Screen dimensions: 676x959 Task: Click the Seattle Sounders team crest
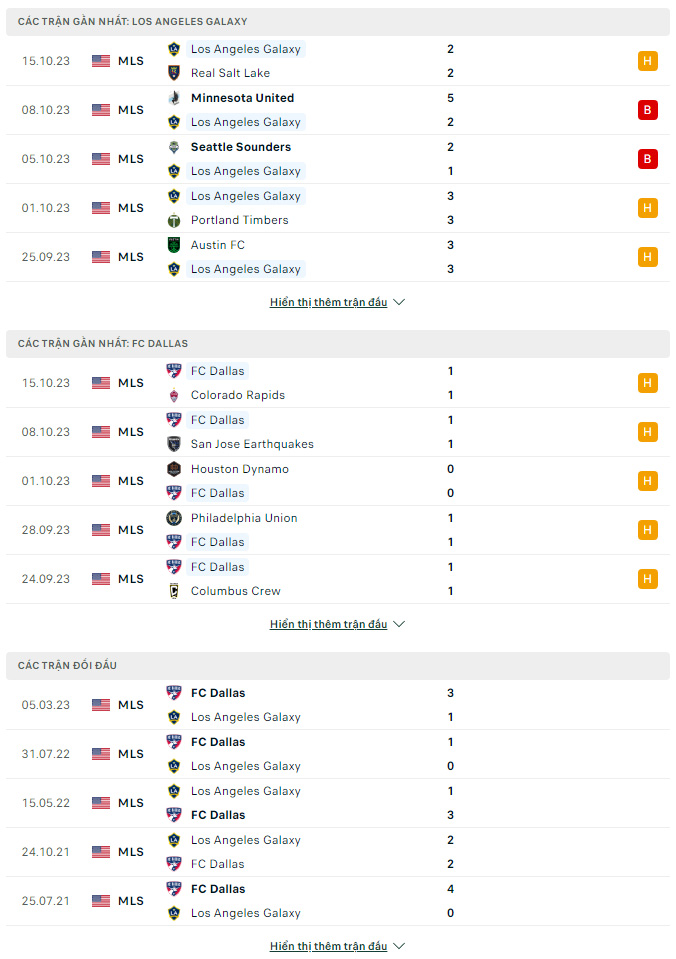[x=174, y=147]
